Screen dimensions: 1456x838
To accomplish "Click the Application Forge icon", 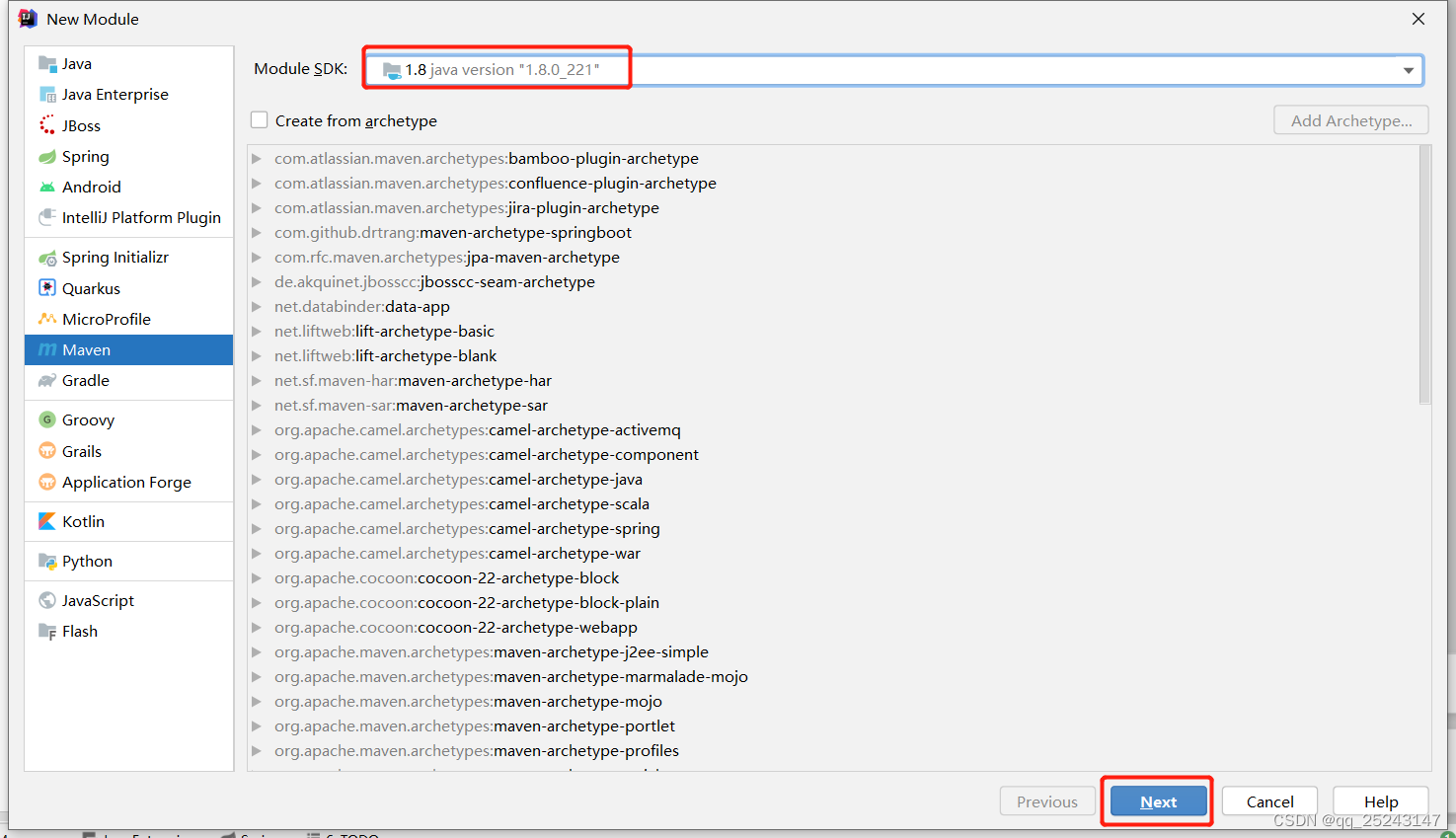I will pos(47,482).
